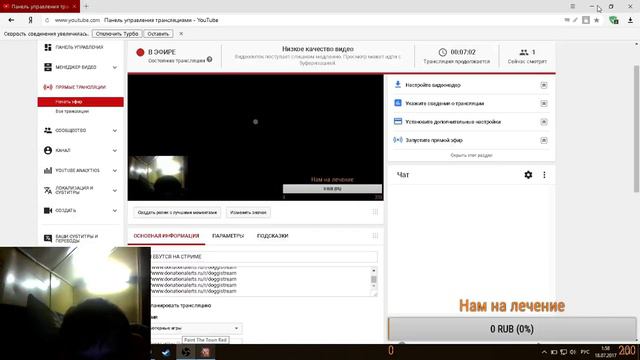Image resolution: width=640 pixels, height=360 pixels.
Task: Click the Yandex Я home icon
Action: (30, 20)
